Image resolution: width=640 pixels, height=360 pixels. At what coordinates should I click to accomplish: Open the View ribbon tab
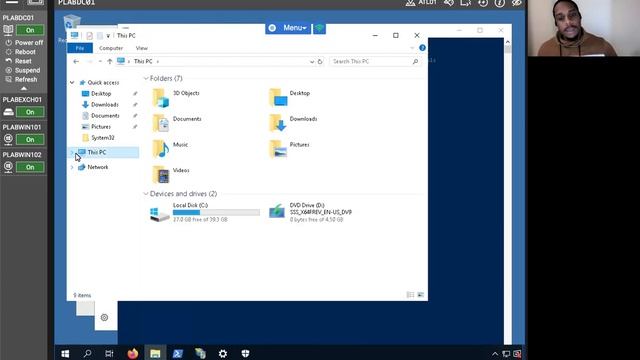pos(142,48)
